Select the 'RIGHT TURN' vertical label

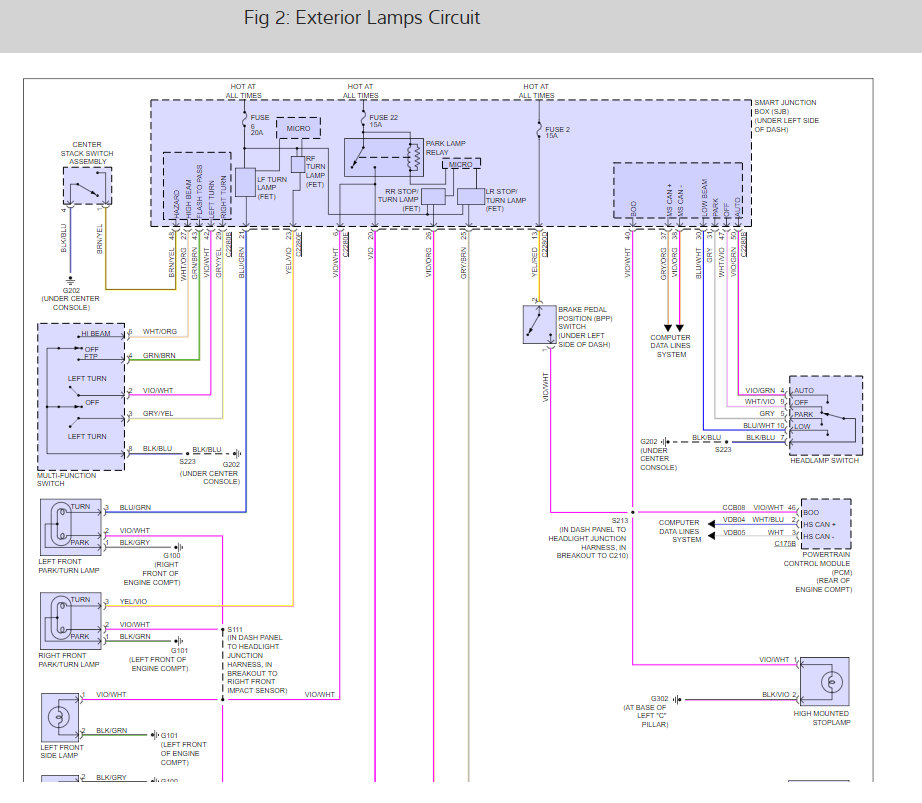[x=223, y=197]
